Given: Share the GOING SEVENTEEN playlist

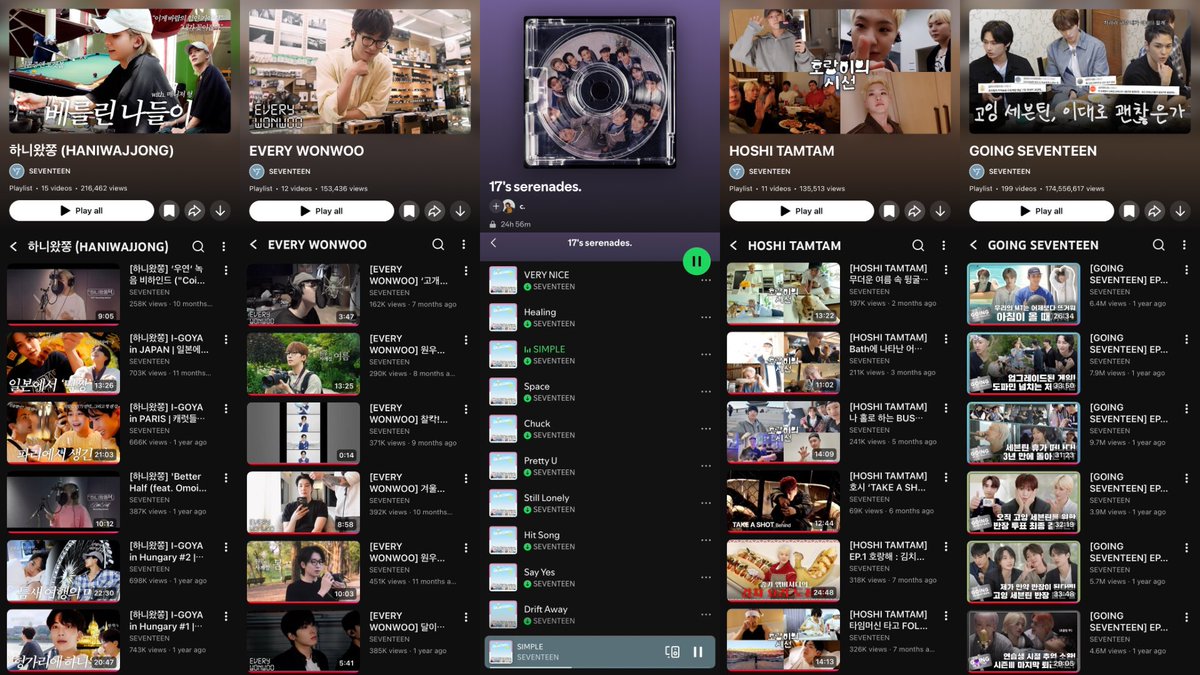Looking at the screenshot, I should tap(1154, 211).
